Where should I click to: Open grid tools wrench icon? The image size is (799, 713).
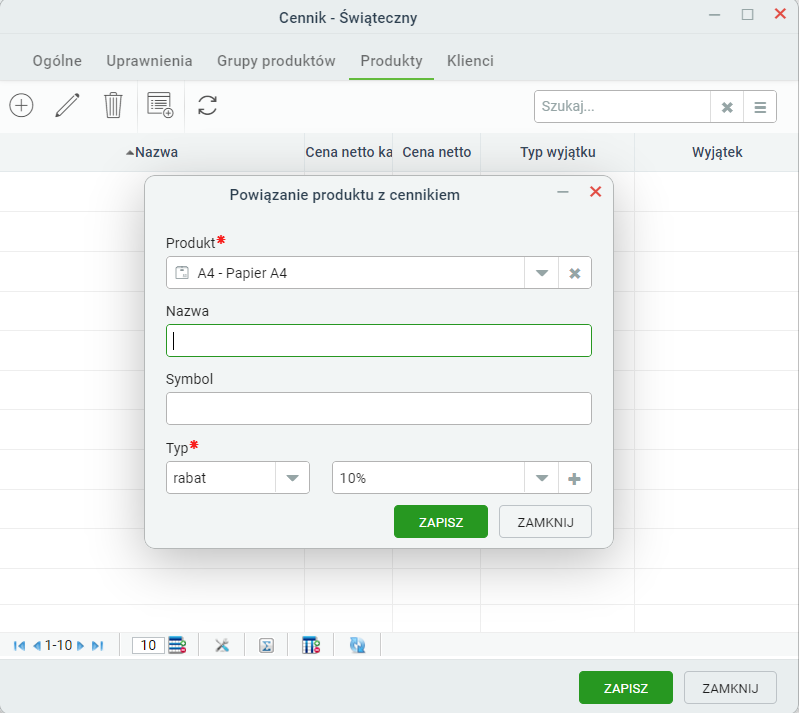222,646
